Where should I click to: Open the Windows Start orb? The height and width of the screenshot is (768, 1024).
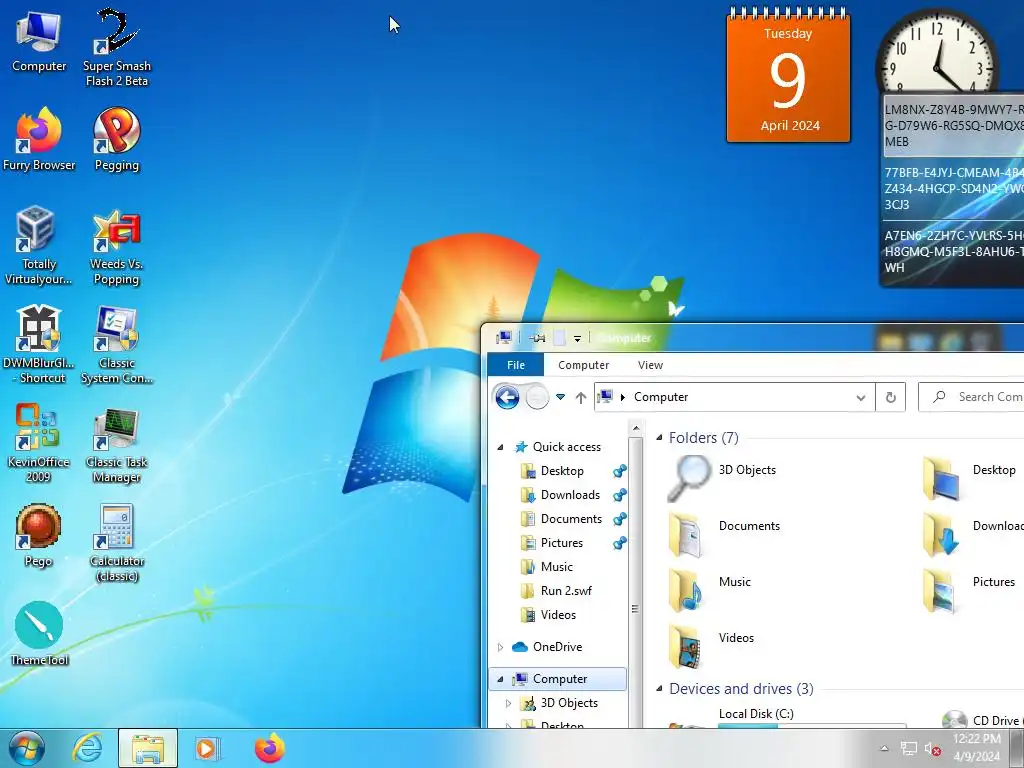26,748
